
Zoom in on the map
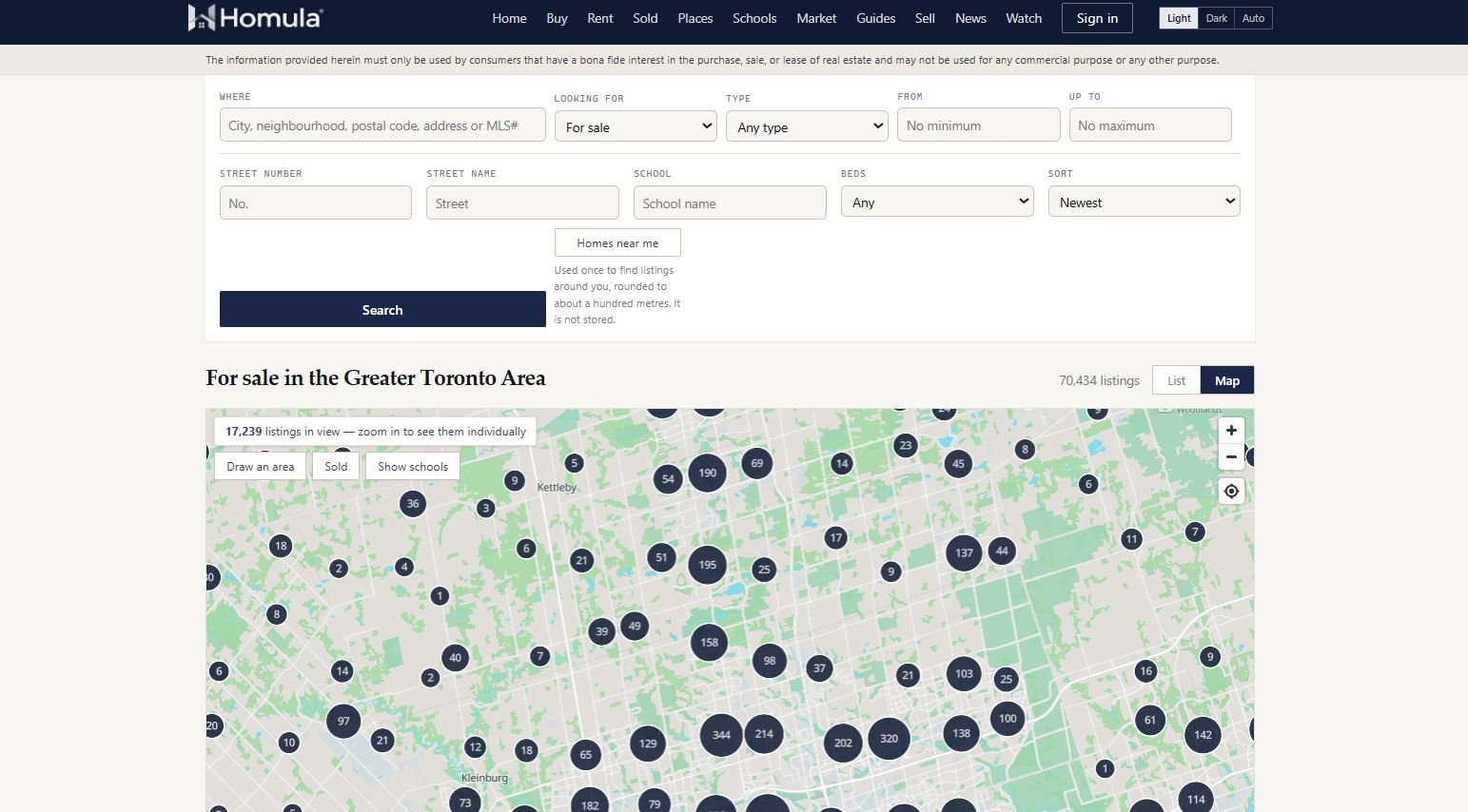[x=1231, y=430]
